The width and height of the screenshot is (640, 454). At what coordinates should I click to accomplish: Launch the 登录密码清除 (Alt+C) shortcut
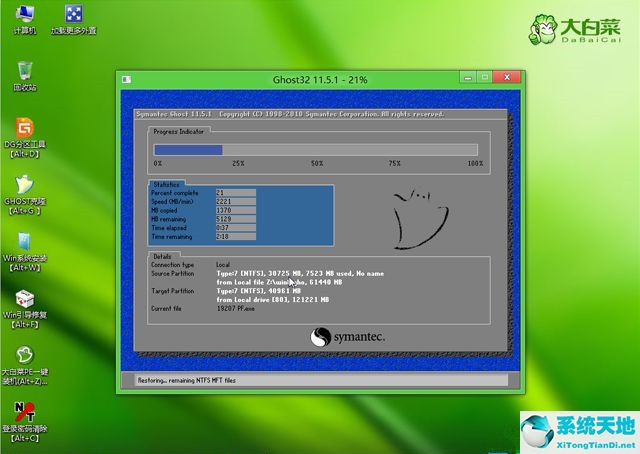(x=25, y=423)
